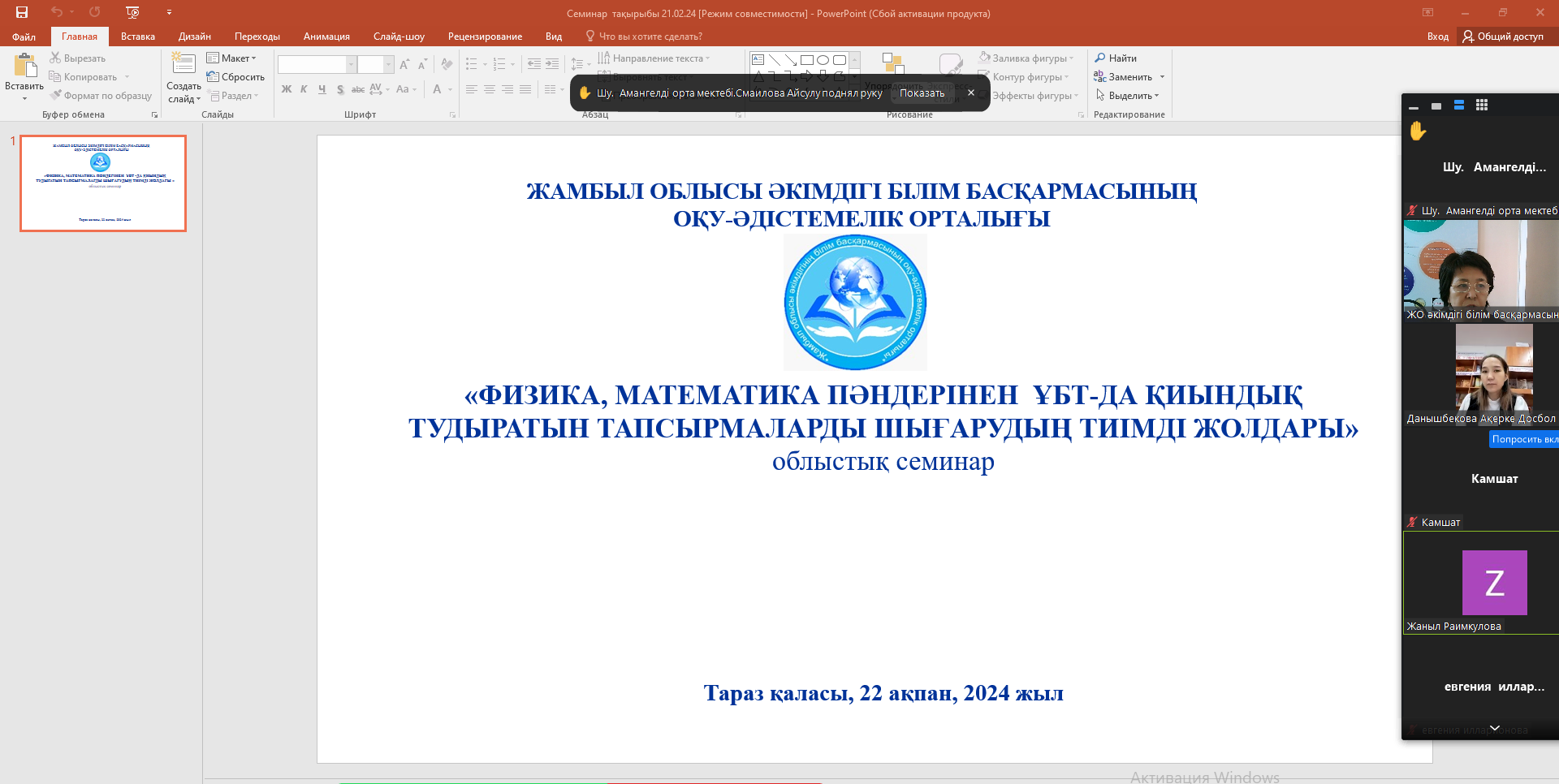Switch to the Вид tab
Viewport: 1559px width, 784px height.
click(x=554, y=37)
